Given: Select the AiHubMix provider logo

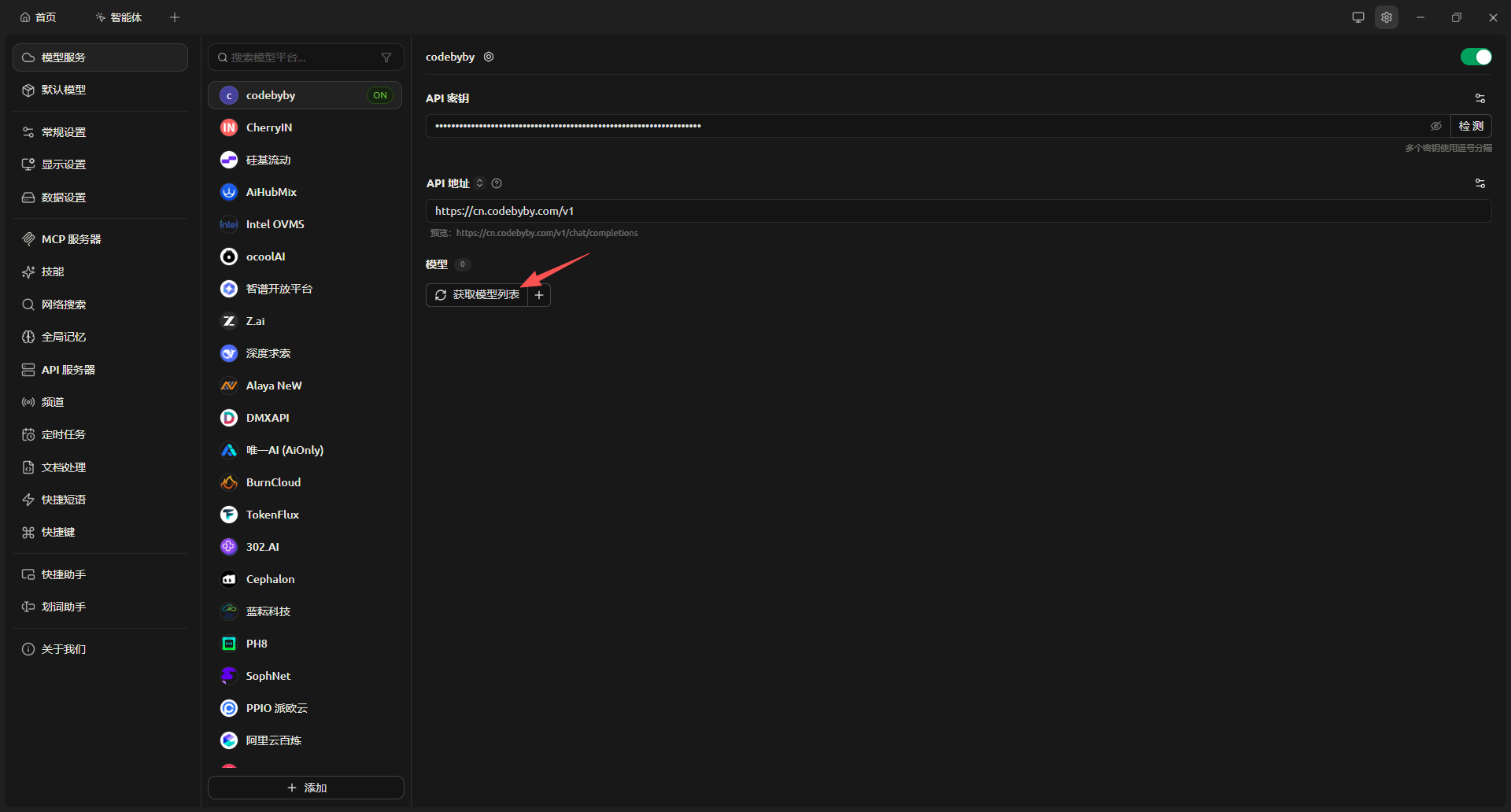Looking at the screenshot, I should 229,192.
